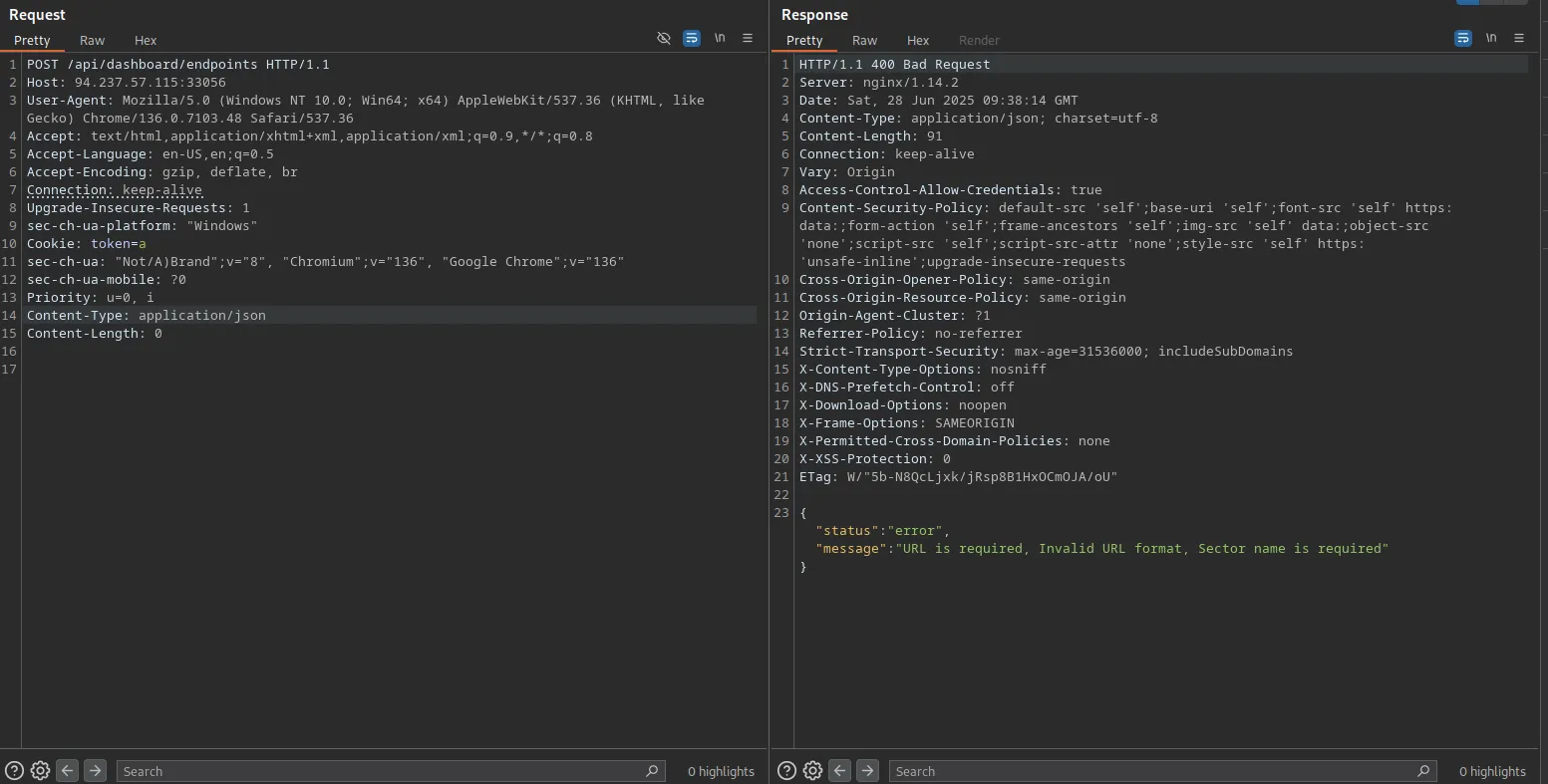Open Response panel hamburger options menu
Image resolution: width=1548 pixels, height=784 pixels.
coord(1519,39)
